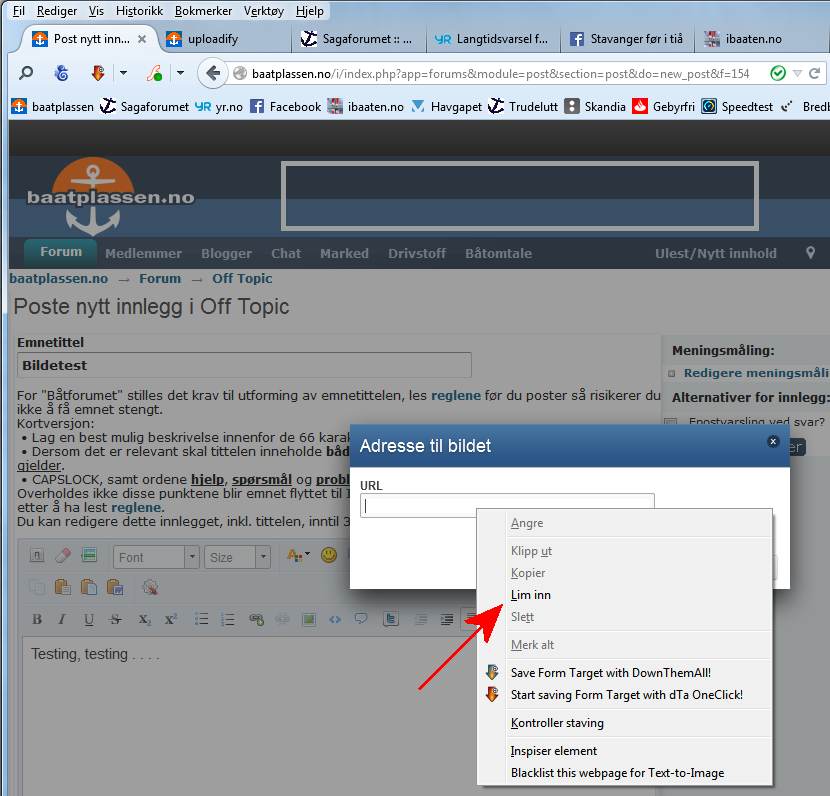This screenshot has width=830, height=796.
Task: Click the unlink editor icon
Action: (282, 619)
